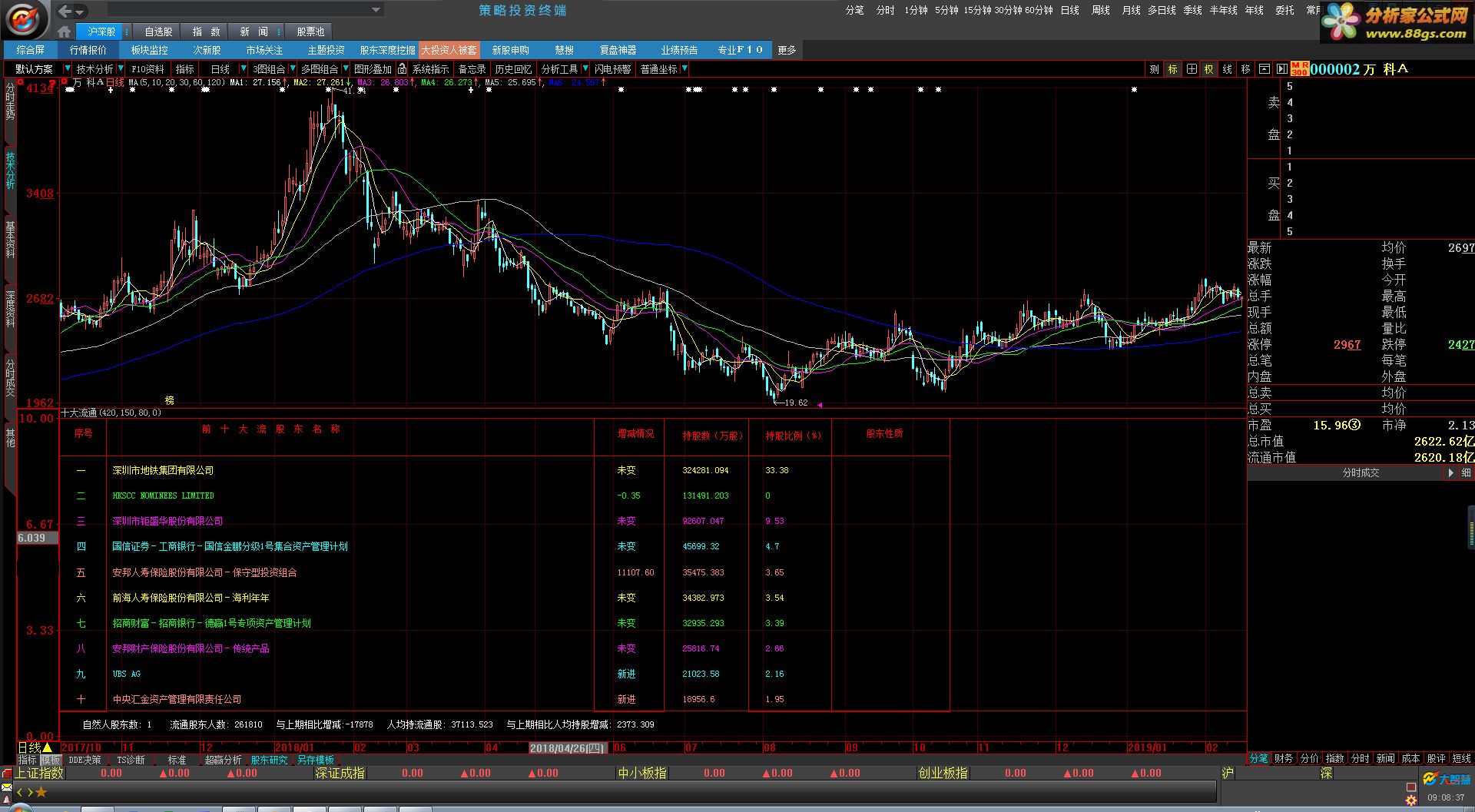Switch the period to 月线
This screenshot has width=1475, height=812.
pos(1131,10)
